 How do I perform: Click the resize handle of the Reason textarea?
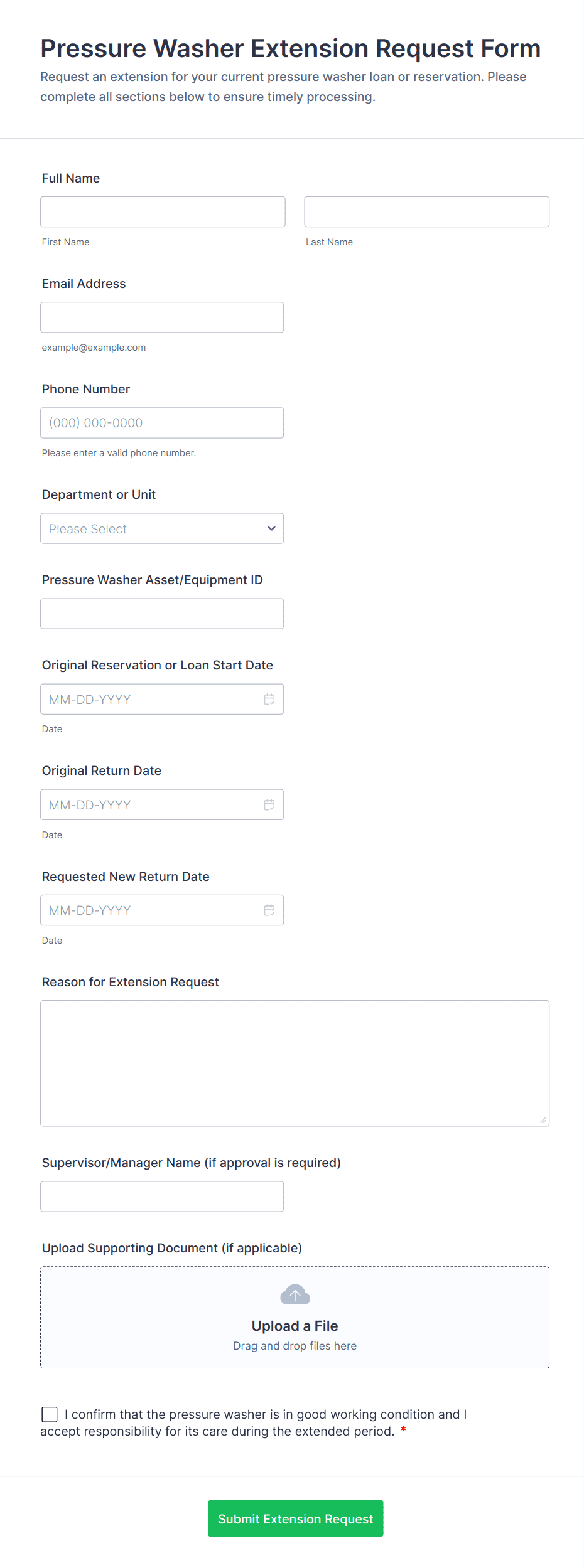[543, 1120]
